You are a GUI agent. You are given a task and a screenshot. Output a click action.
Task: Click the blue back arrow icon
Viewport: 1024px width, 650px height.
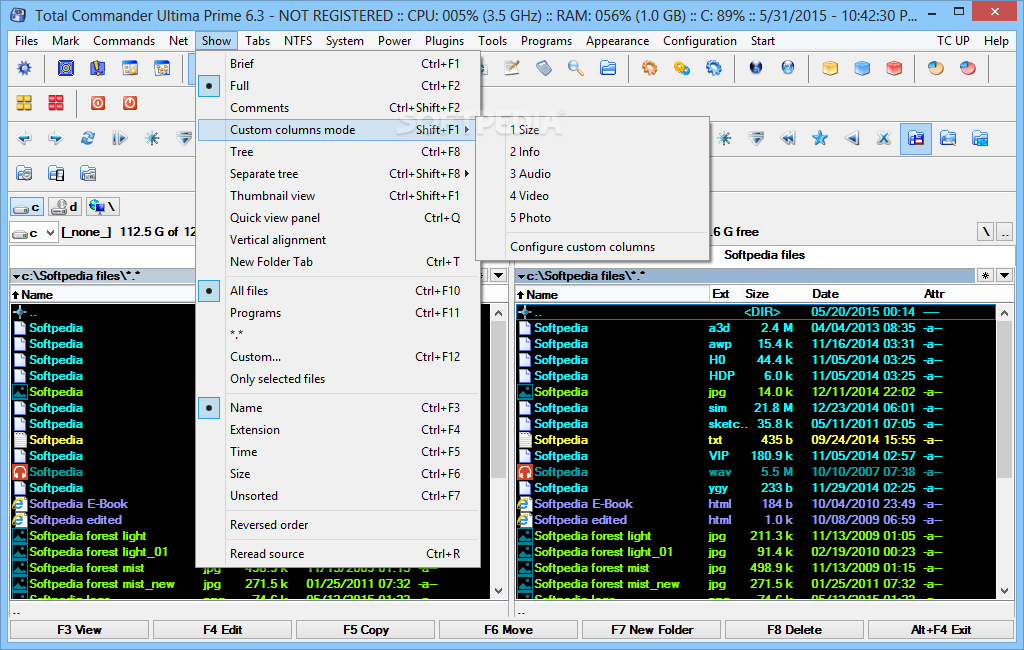coord(24,138)
